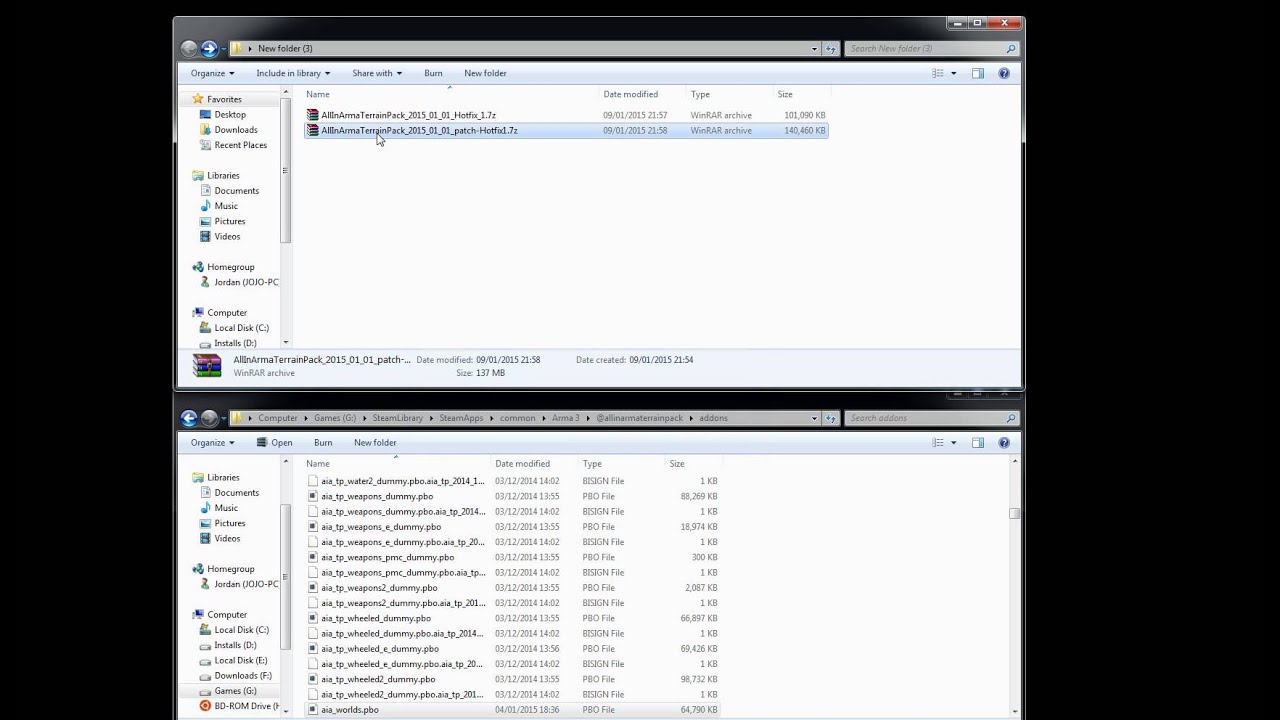The width and height of the screenshot is (1280, 720).
Task: Click Burn in addons window toolbar
Action: coord(323,443)
